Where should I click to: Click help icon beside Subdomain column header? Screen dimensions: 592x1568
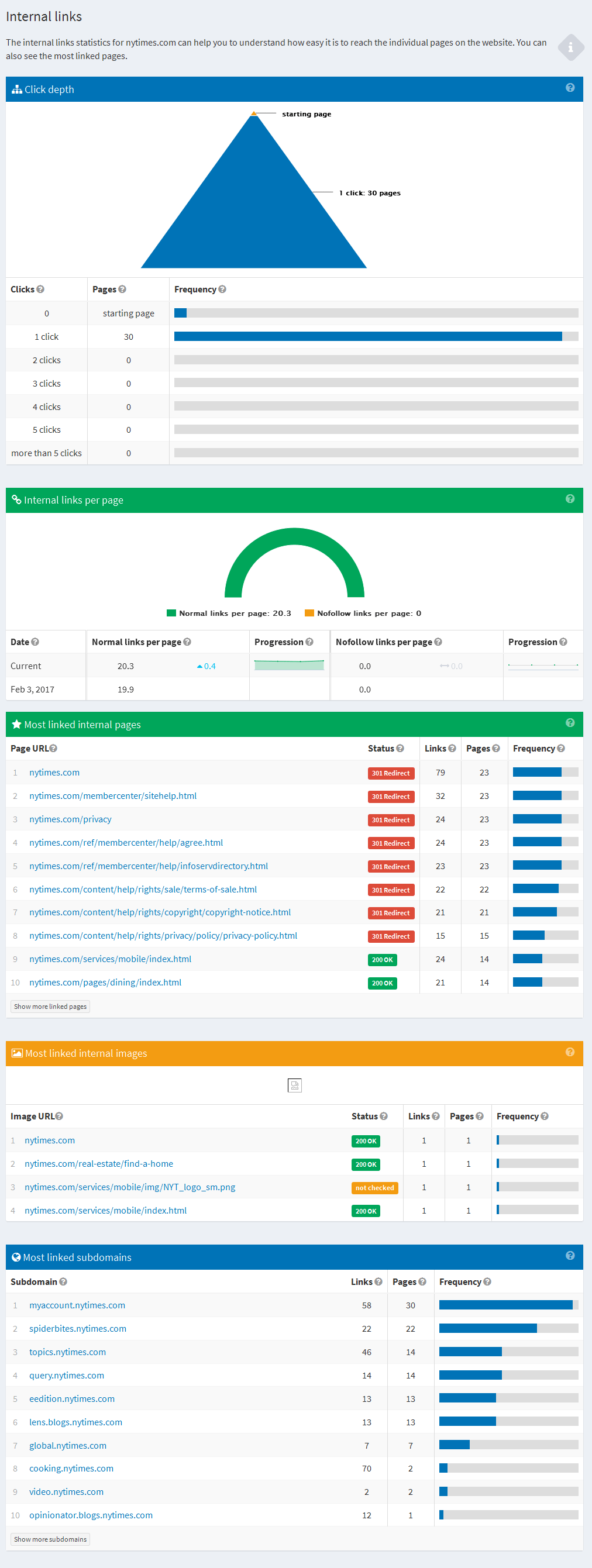(x=63, y=1281)
